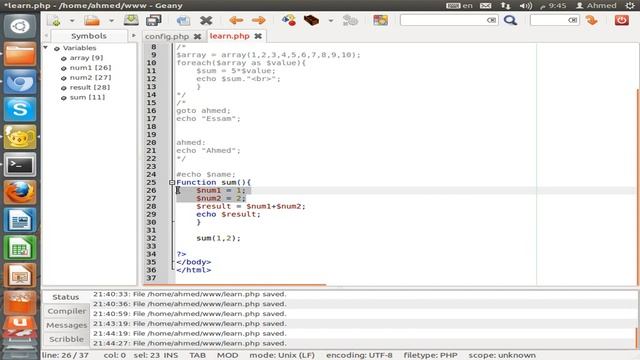Show previous sidebar tab with left arrow
The width and height of the screenshot is (640, 360).
(46, 36)
